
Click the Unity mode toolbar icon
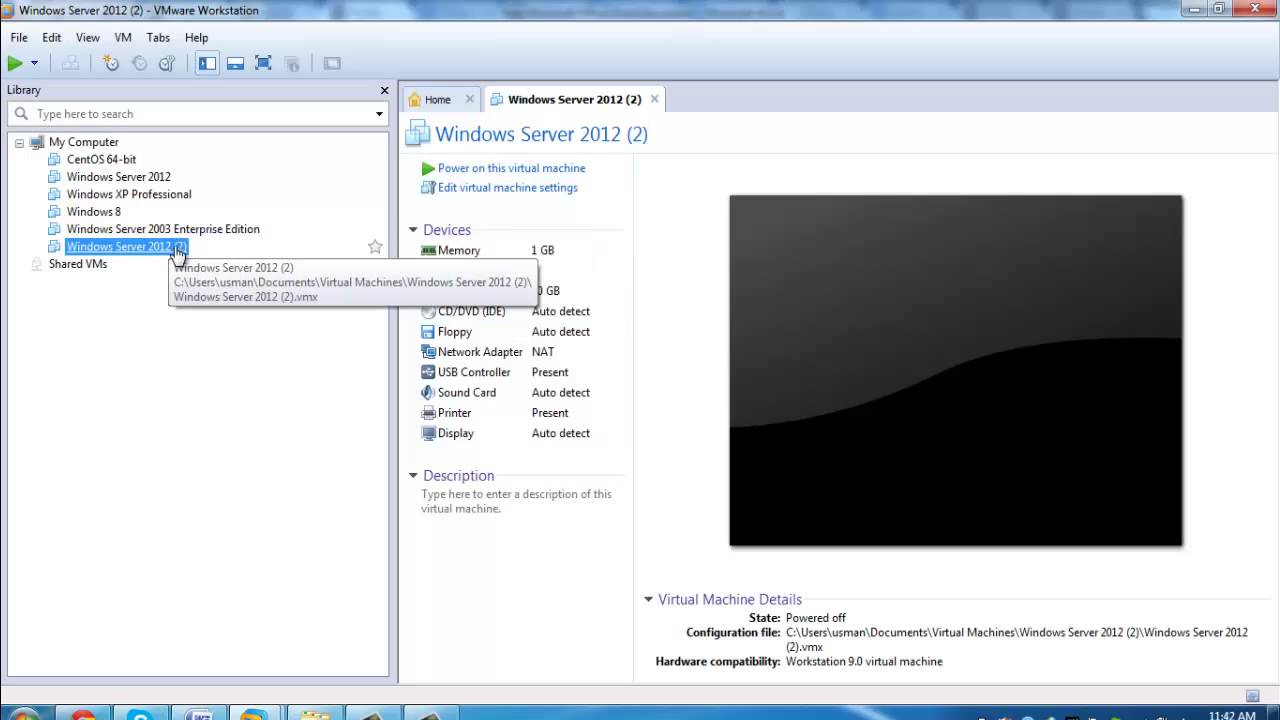[x=292, y=63]
